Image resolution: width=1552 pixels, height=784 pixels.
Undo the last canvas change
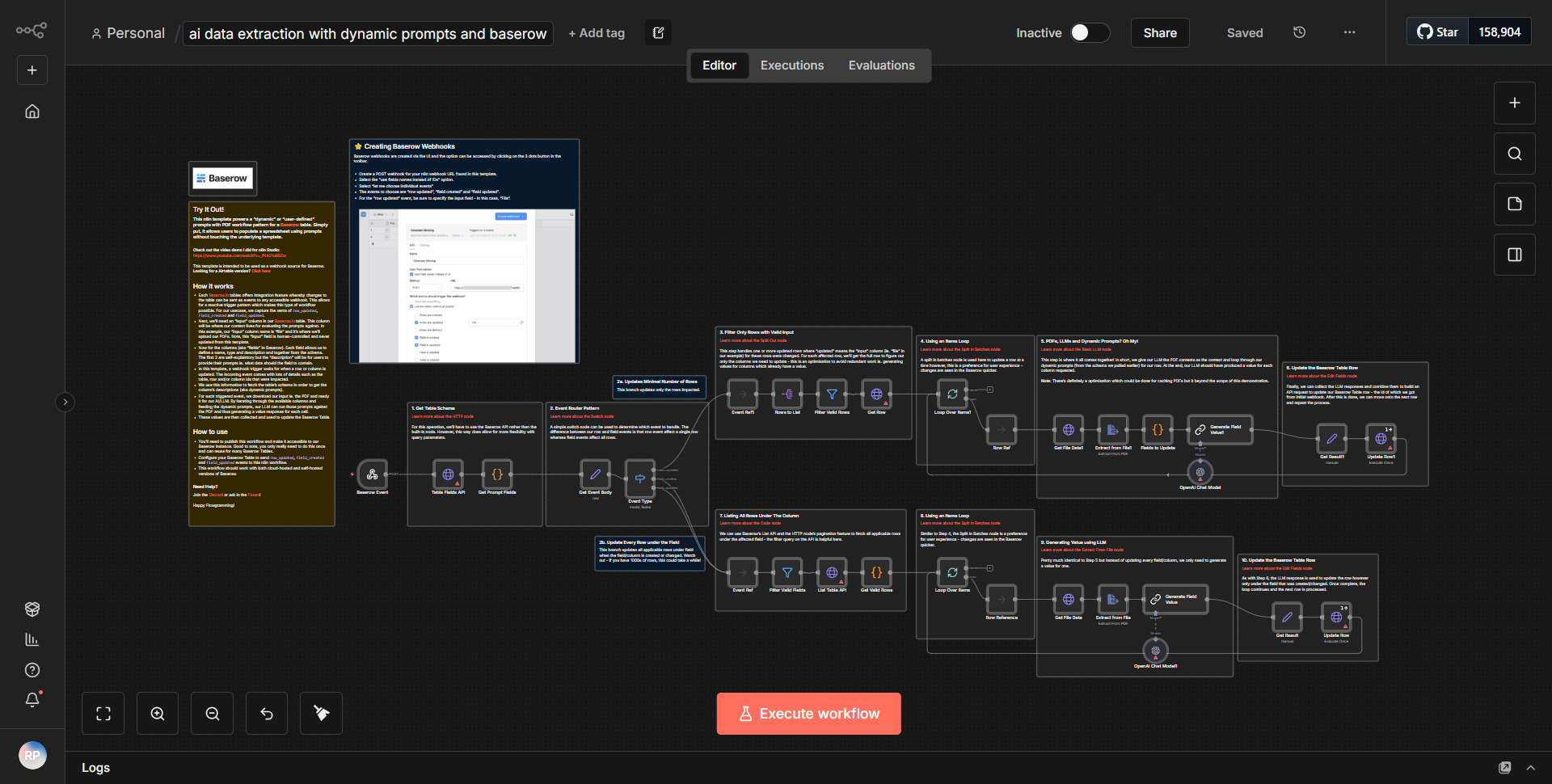click(266, 713)
